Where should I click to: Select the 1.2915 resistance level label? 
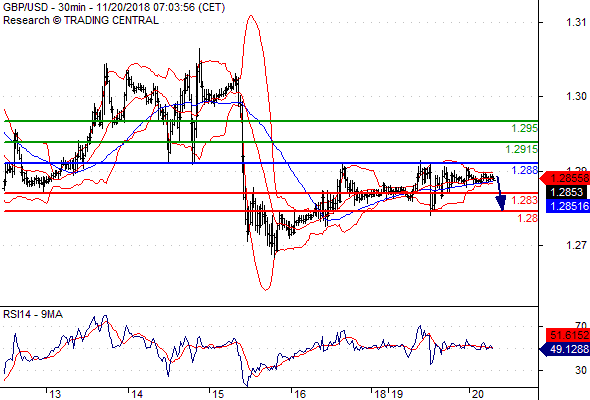tap(522, 149)
